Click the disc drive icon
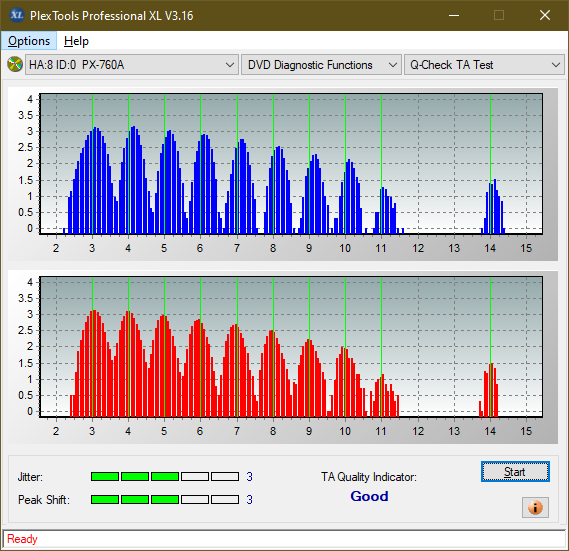This screenshot has height=551, width=569. tap(15, 65)
